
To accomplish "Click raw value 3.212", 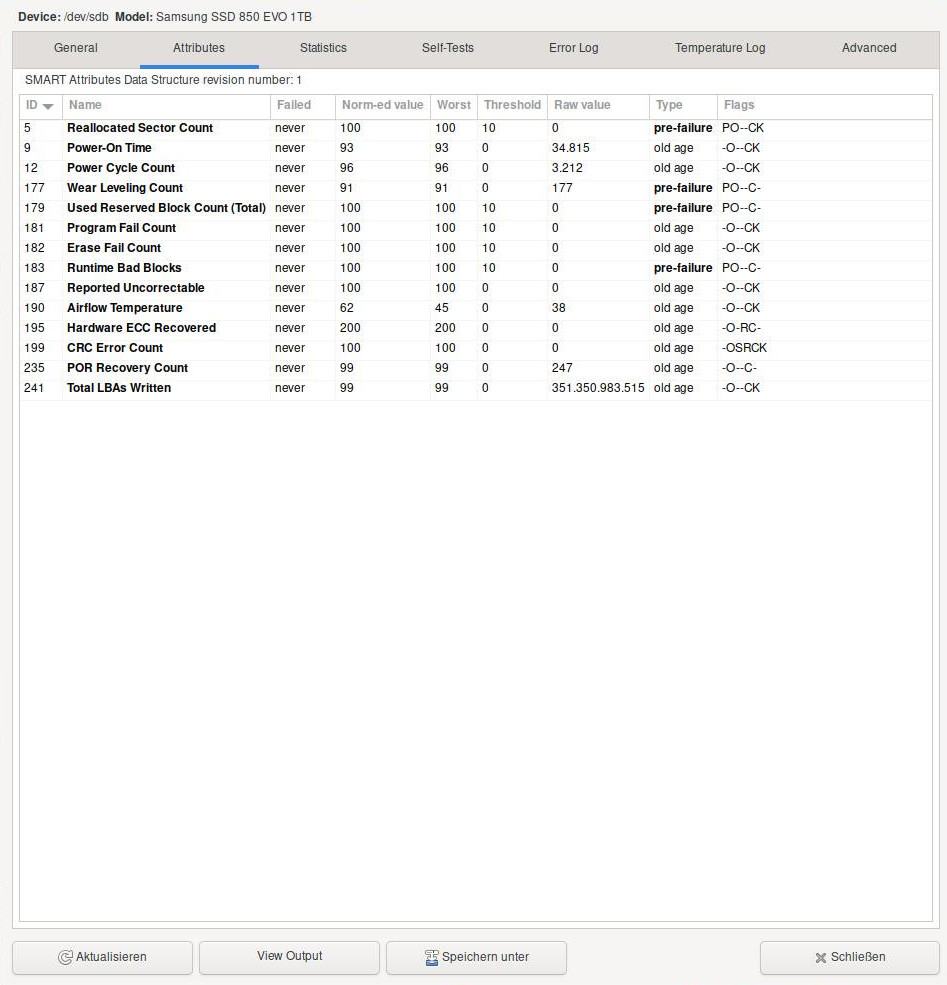I will (x=567, y=168).
